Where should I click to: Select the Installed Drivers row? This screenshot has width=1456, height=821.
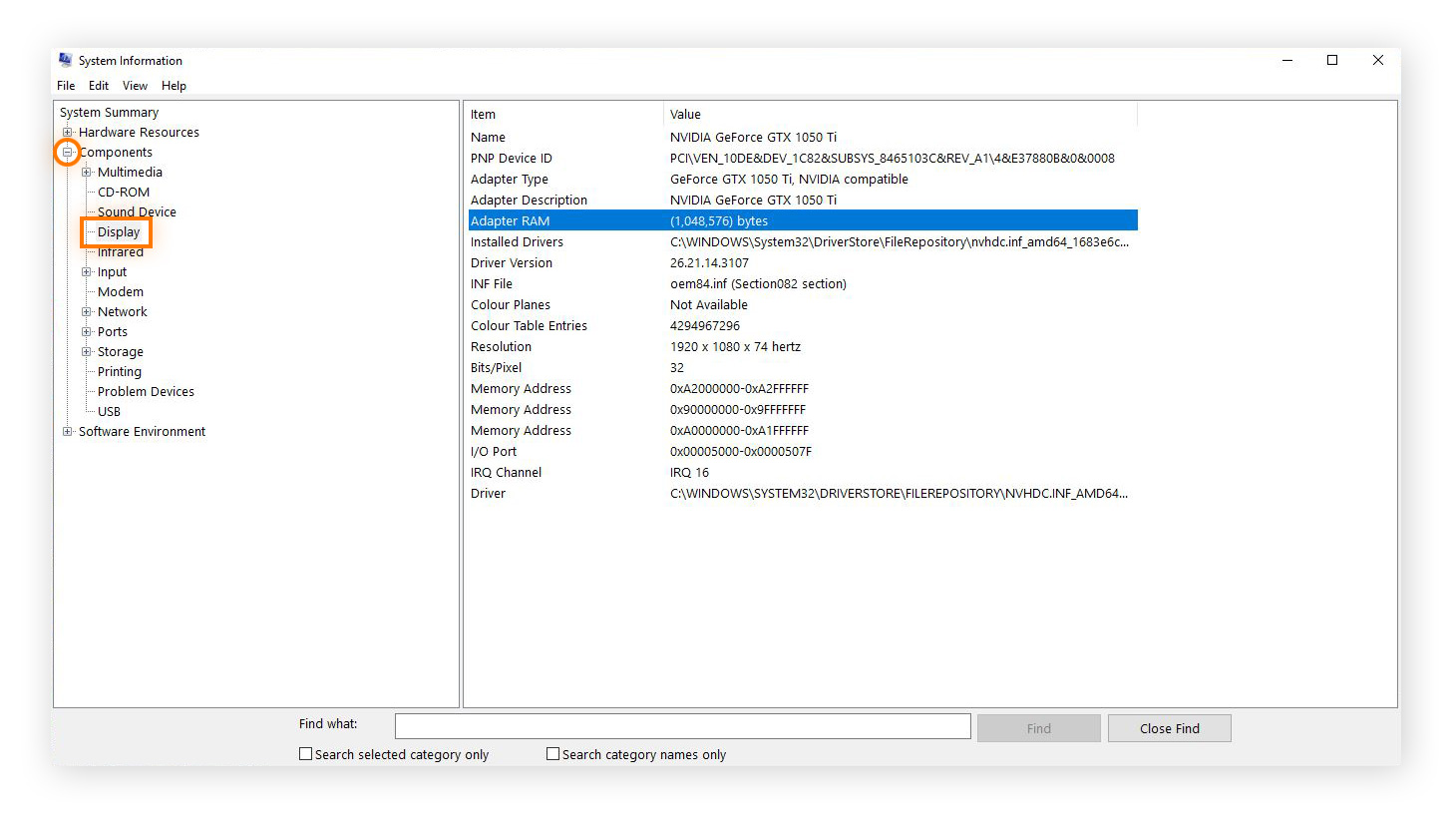tap(803, 242)
